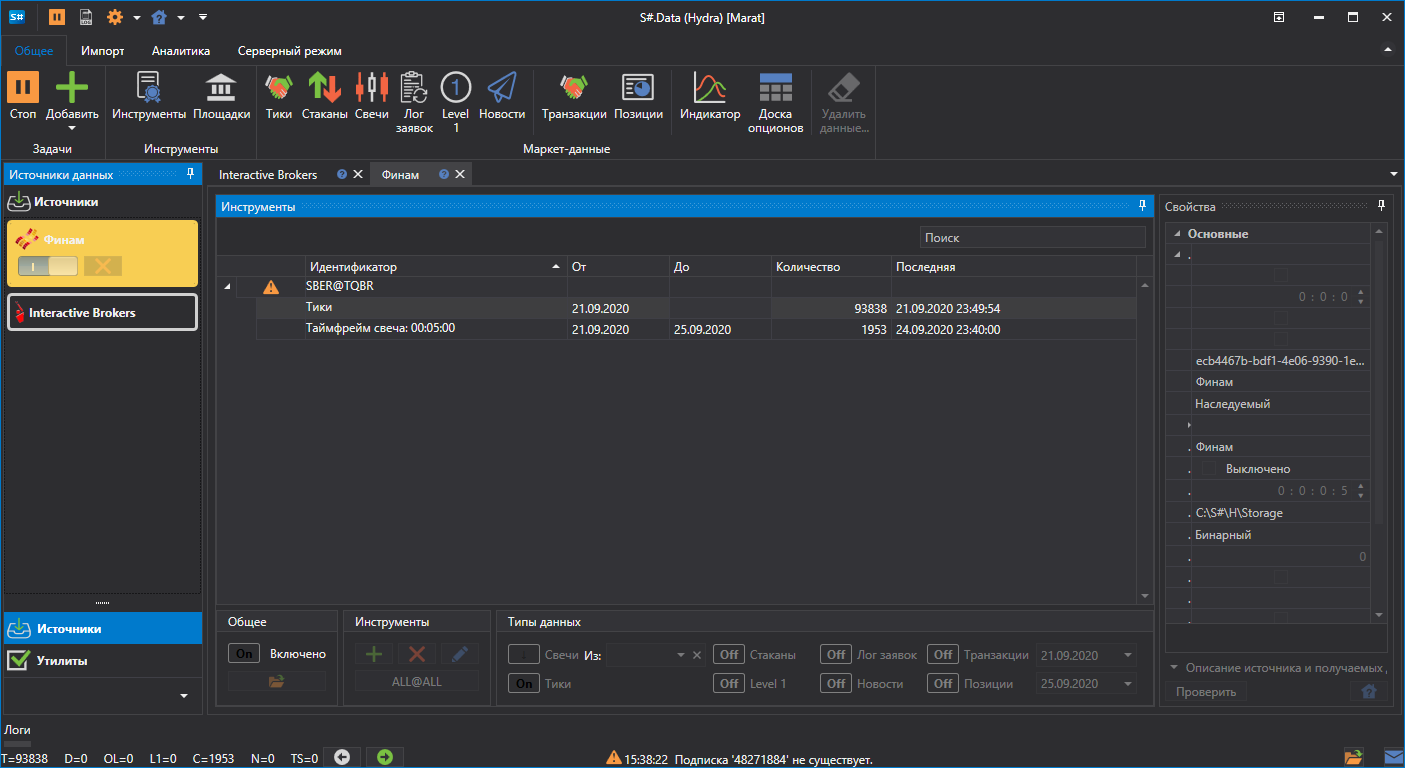
Task: Open the source list overflow dropdown arrow
Action: pyautogui.click(x=183, y=695)
